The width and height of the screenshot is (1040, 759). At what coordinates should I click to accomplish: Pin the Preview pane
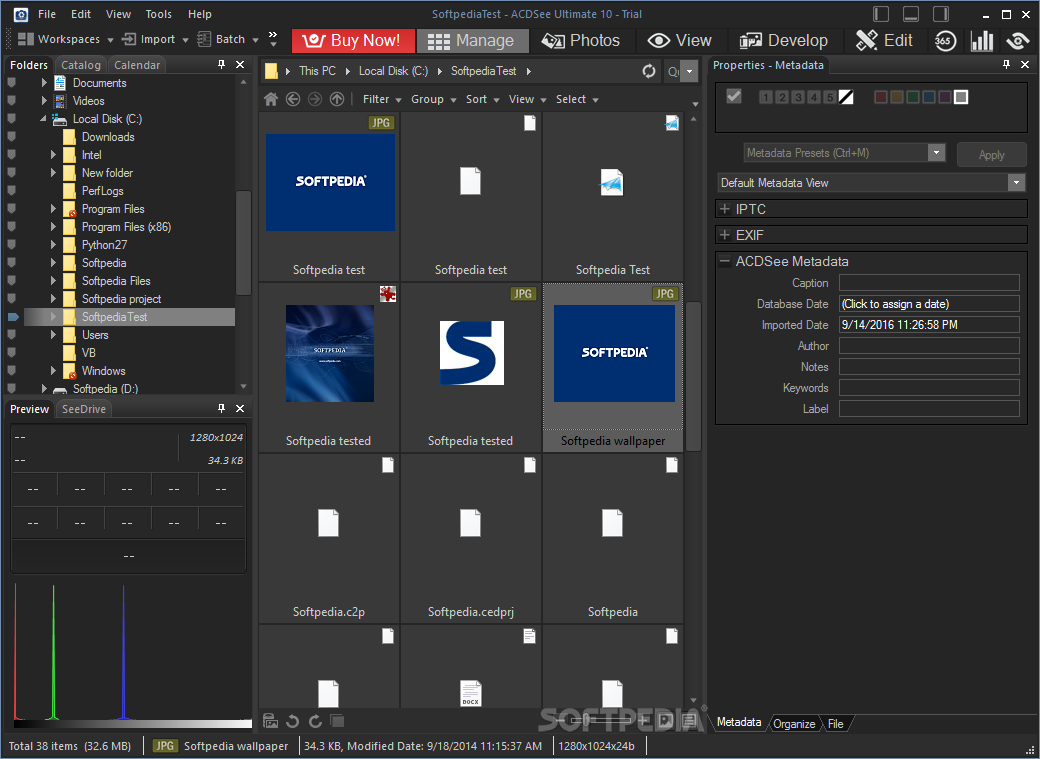click(222, 408)
